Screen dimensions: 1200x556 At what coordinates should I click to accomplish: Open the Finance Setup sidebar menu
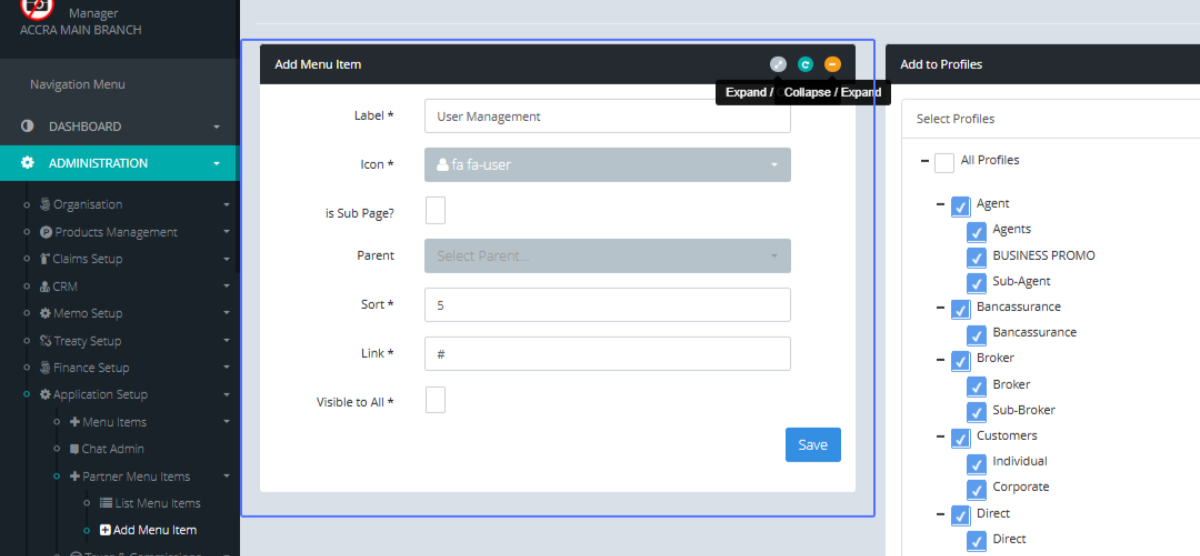tap(91, 368)
